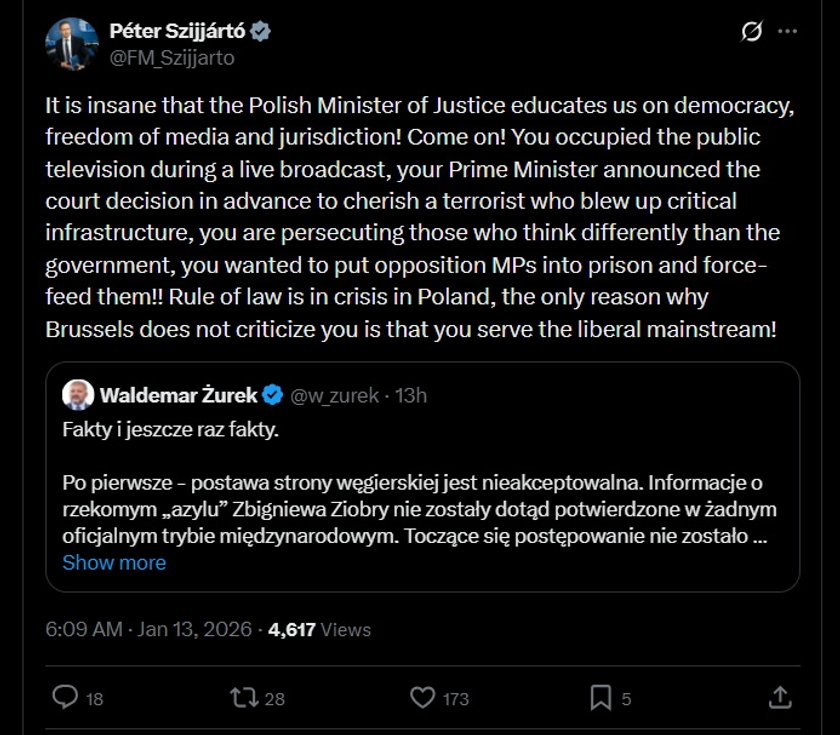Open the @FM_Szijjarto handle link
Screen dimensions: 840x735
[172, 57]
